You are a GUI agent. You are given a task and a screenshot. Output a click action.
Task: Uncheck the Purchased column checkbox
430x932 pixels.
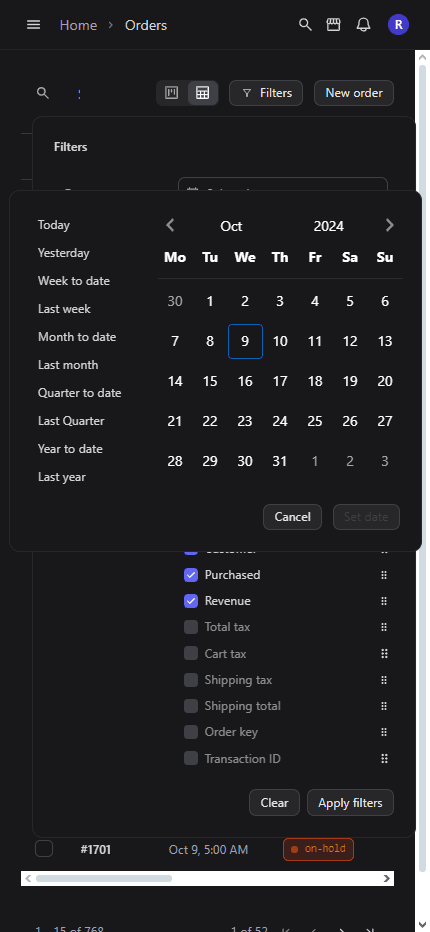click(x=191, y=575)
